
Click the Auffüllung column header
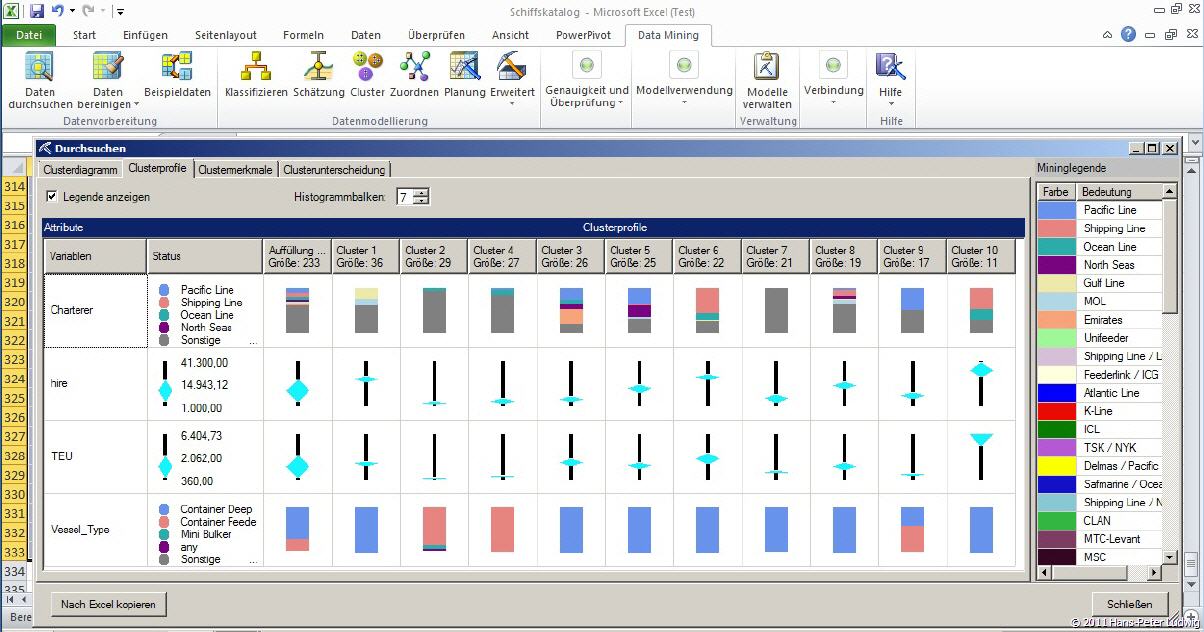tap(297, 256)
